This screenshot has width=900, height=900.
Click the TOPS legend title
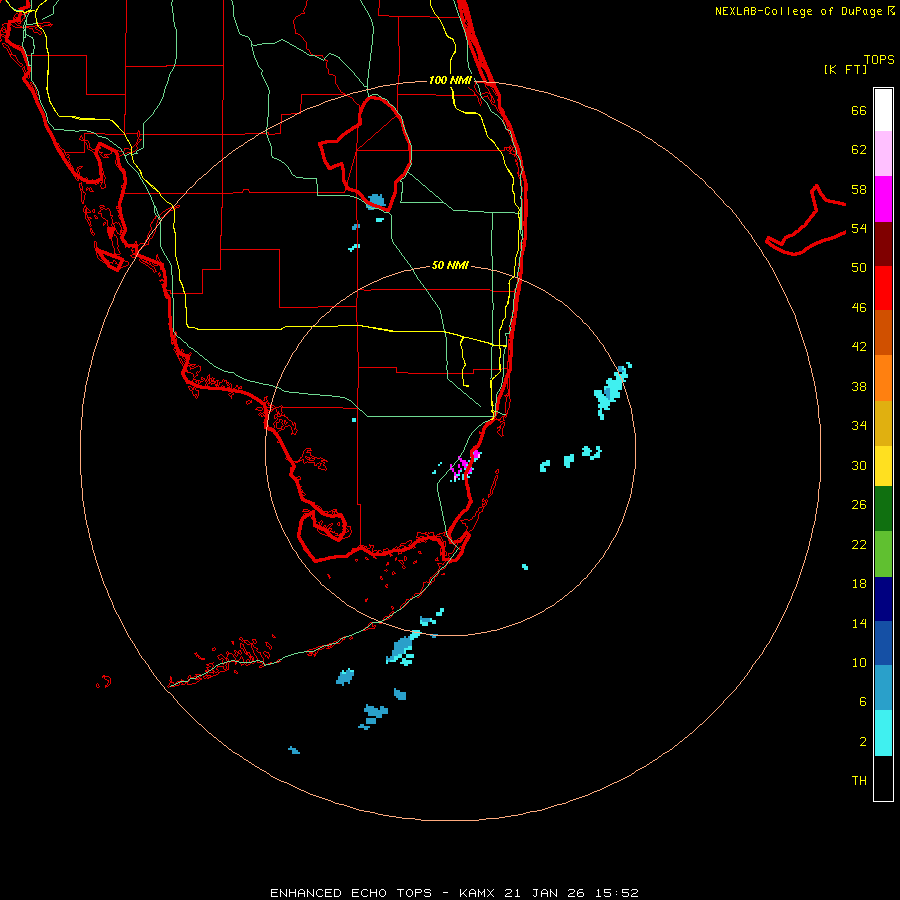pyautogui.click(x=879, y=60)
